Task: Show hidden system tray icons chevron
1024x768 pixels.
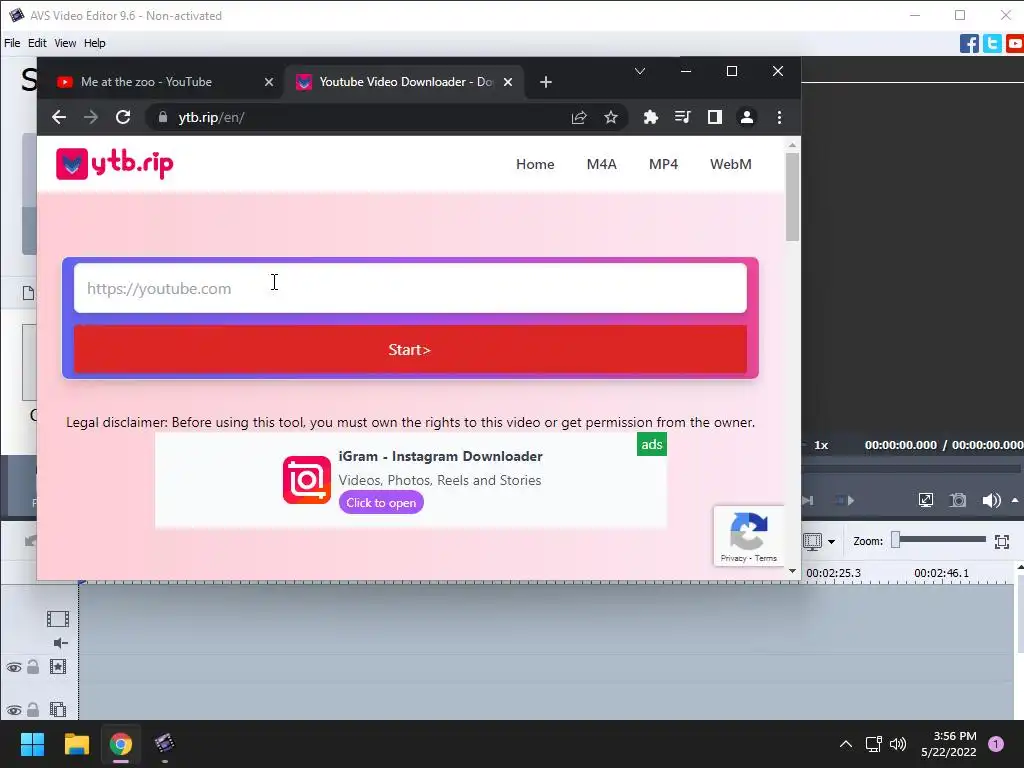Action: point(846,744)
